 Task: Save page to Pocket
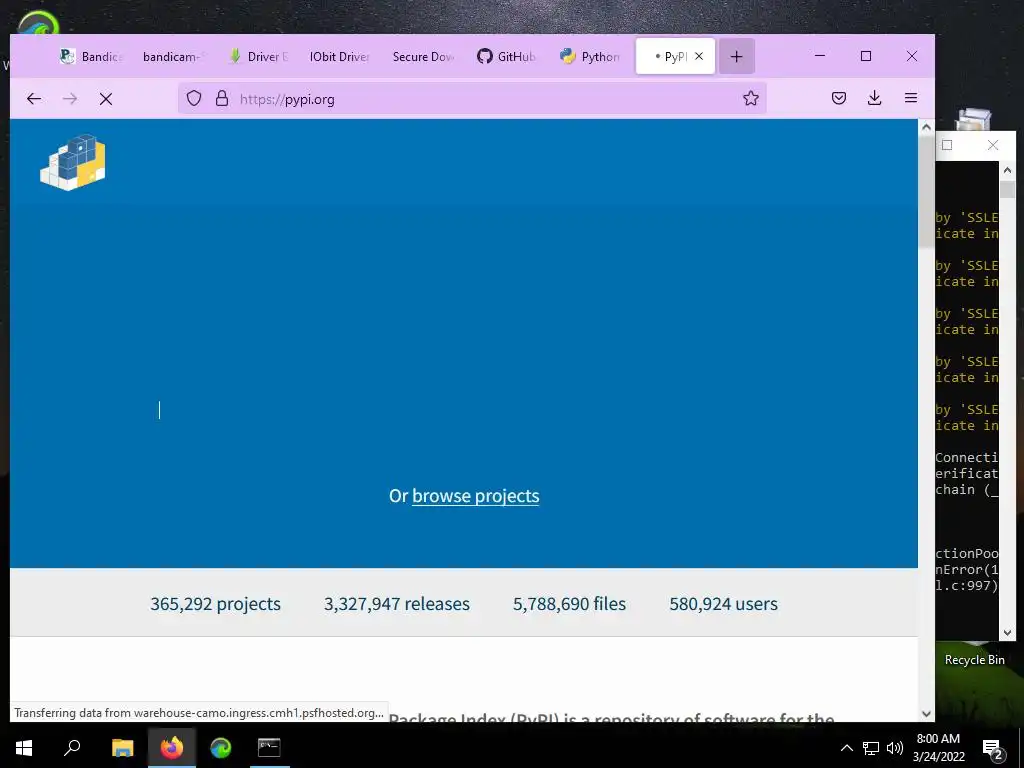pos(839,99)
